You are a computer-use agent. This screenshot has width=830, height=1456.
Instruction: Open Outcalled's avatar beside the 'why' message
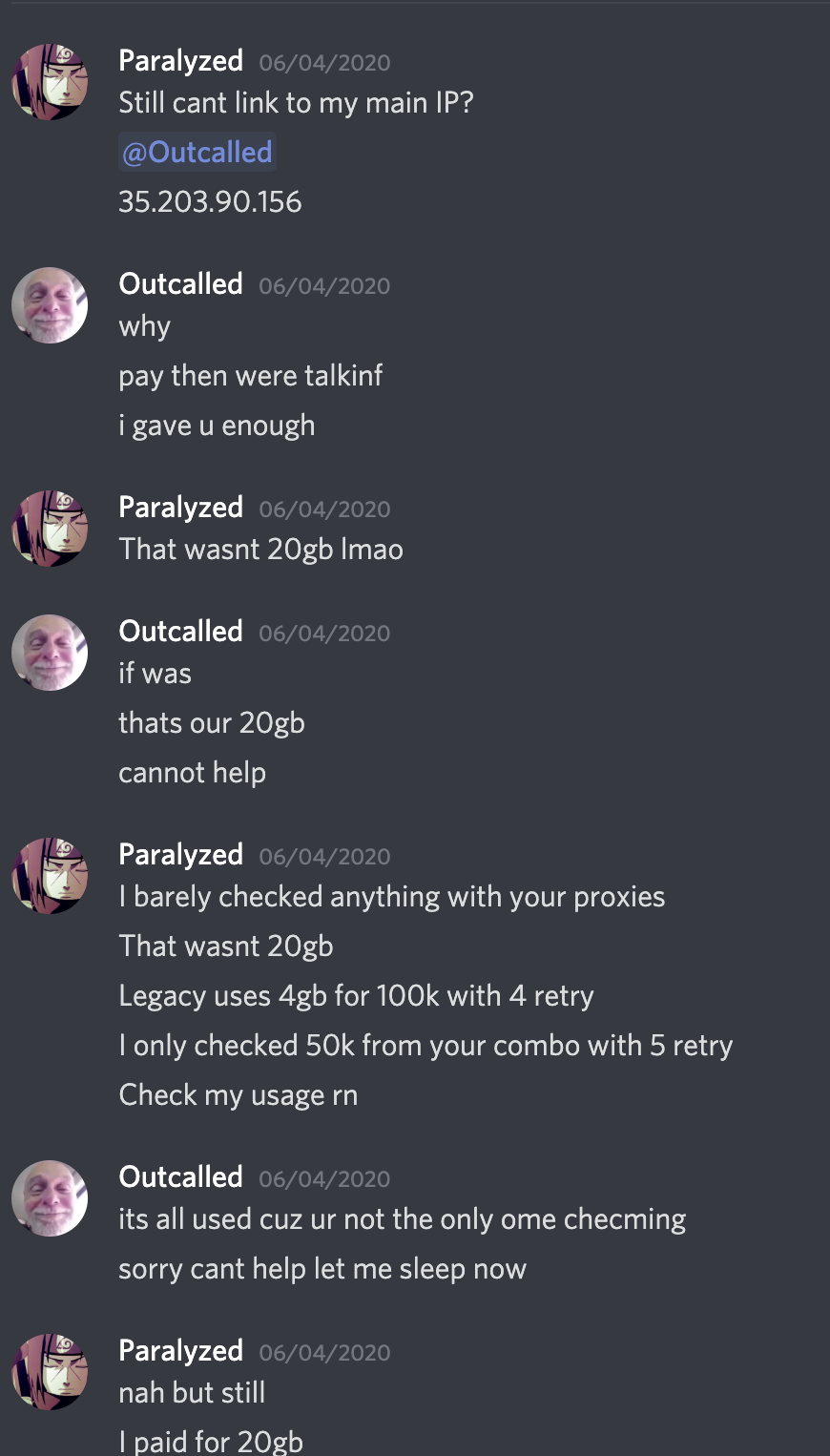pyautogui.click(x=50, y=305)
